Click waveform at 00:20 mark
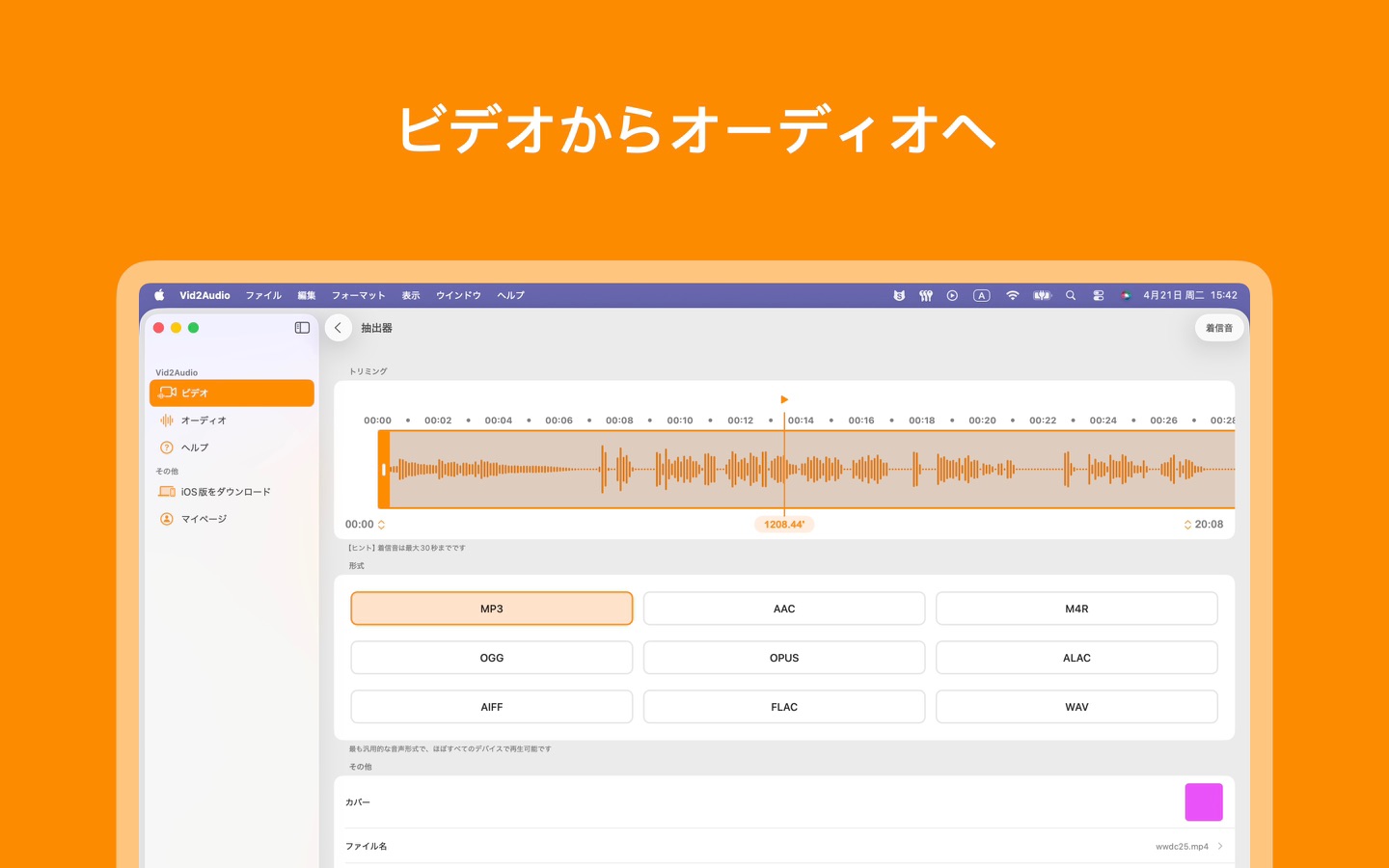The image size is (1389, 868). point(982,470)
